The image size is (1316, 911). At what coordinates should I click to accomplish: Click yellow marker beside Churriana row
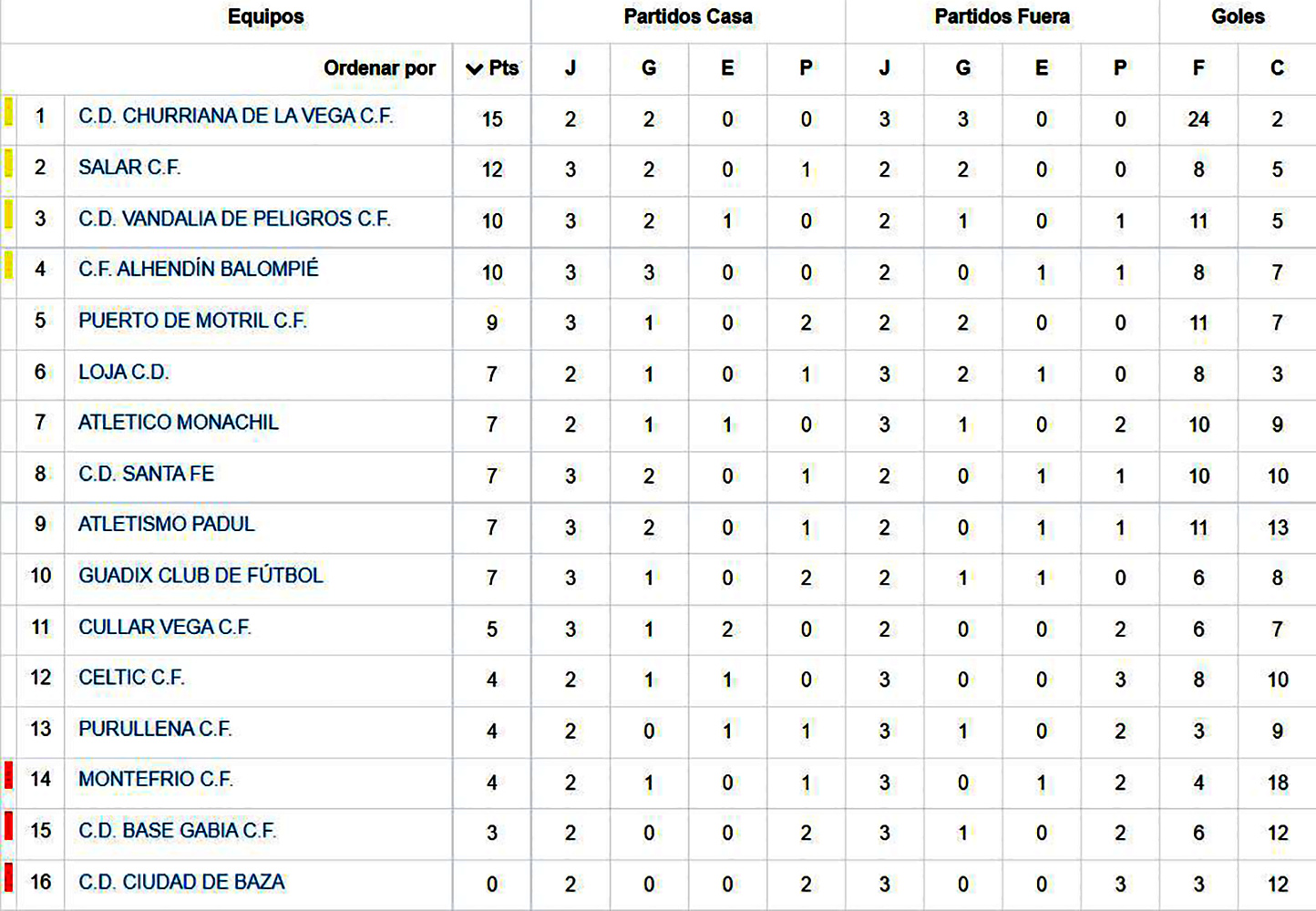click(x=8, y=112)
